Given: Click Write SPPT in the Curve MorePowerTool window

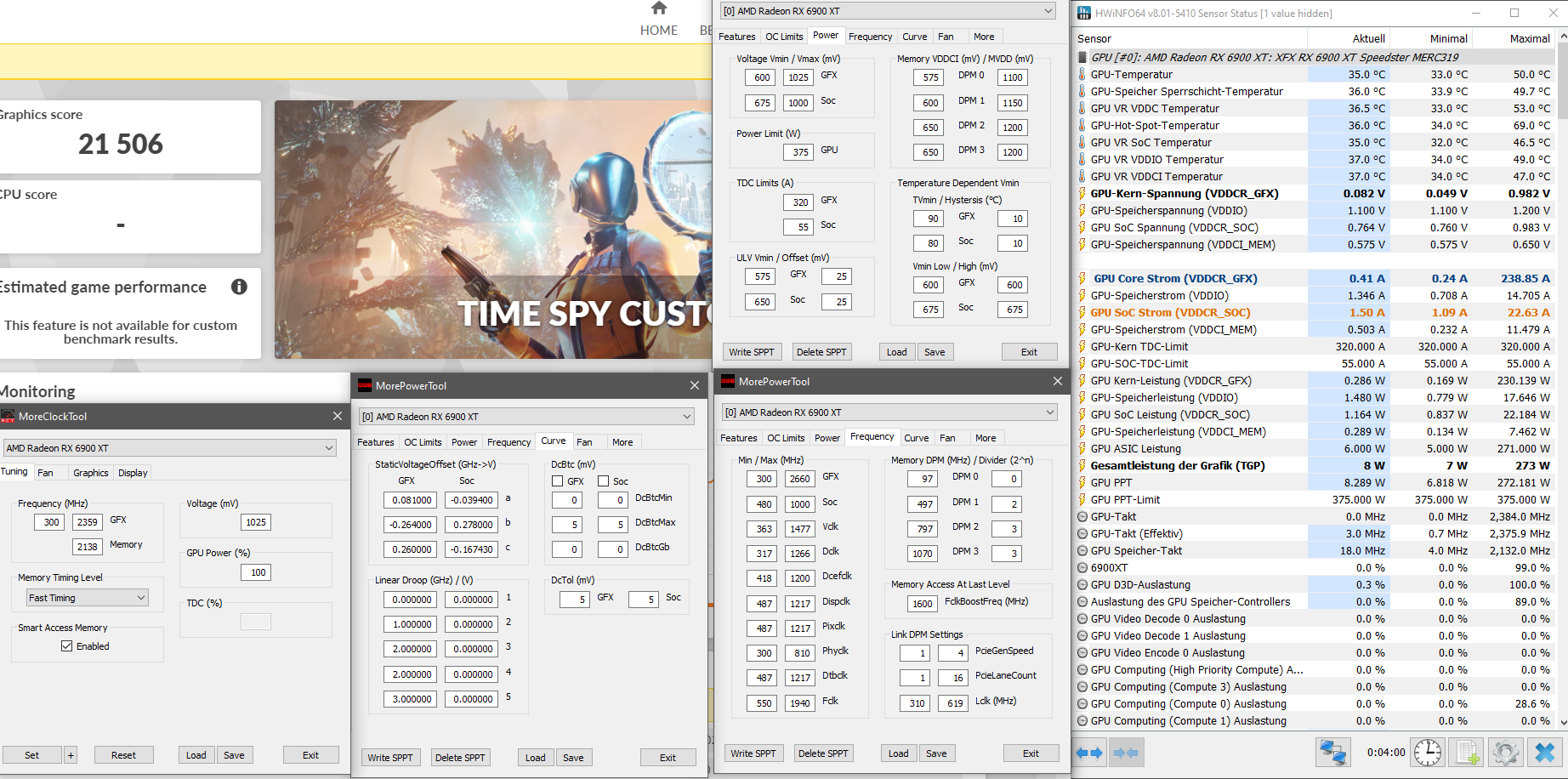Looking at the screenshot, I should pos(390,758).
